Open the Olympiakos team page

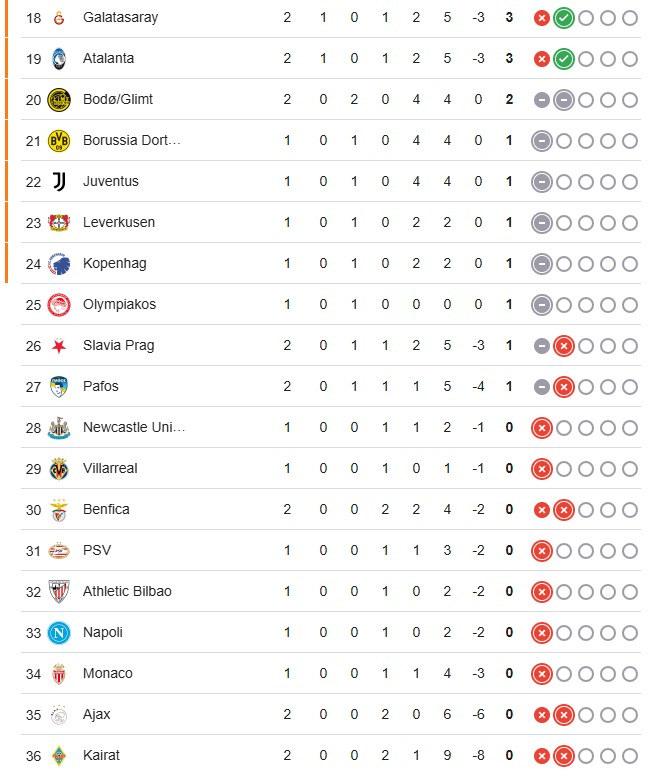coord(119,305)
